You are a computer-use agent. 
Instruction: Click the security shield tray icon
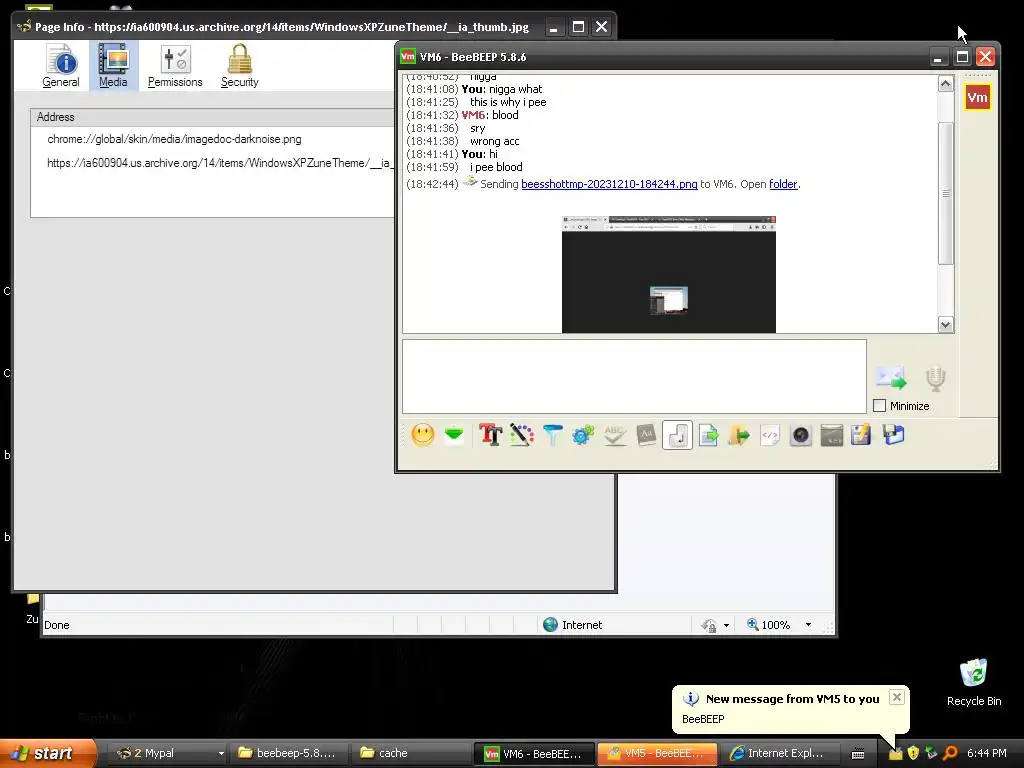point(913,753)
